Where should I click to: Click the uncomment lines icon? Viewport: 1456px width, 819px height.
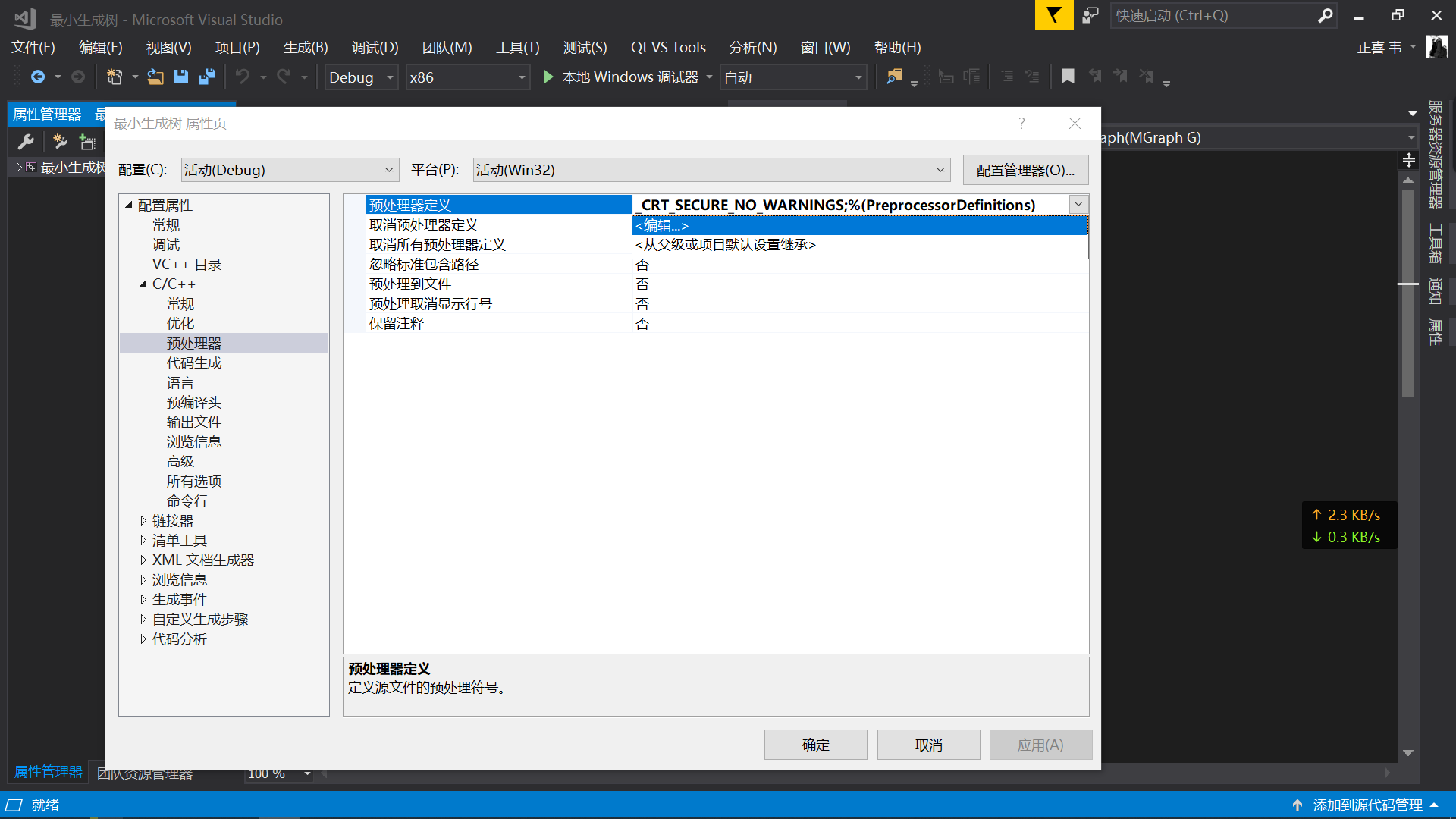(1032, 77)
